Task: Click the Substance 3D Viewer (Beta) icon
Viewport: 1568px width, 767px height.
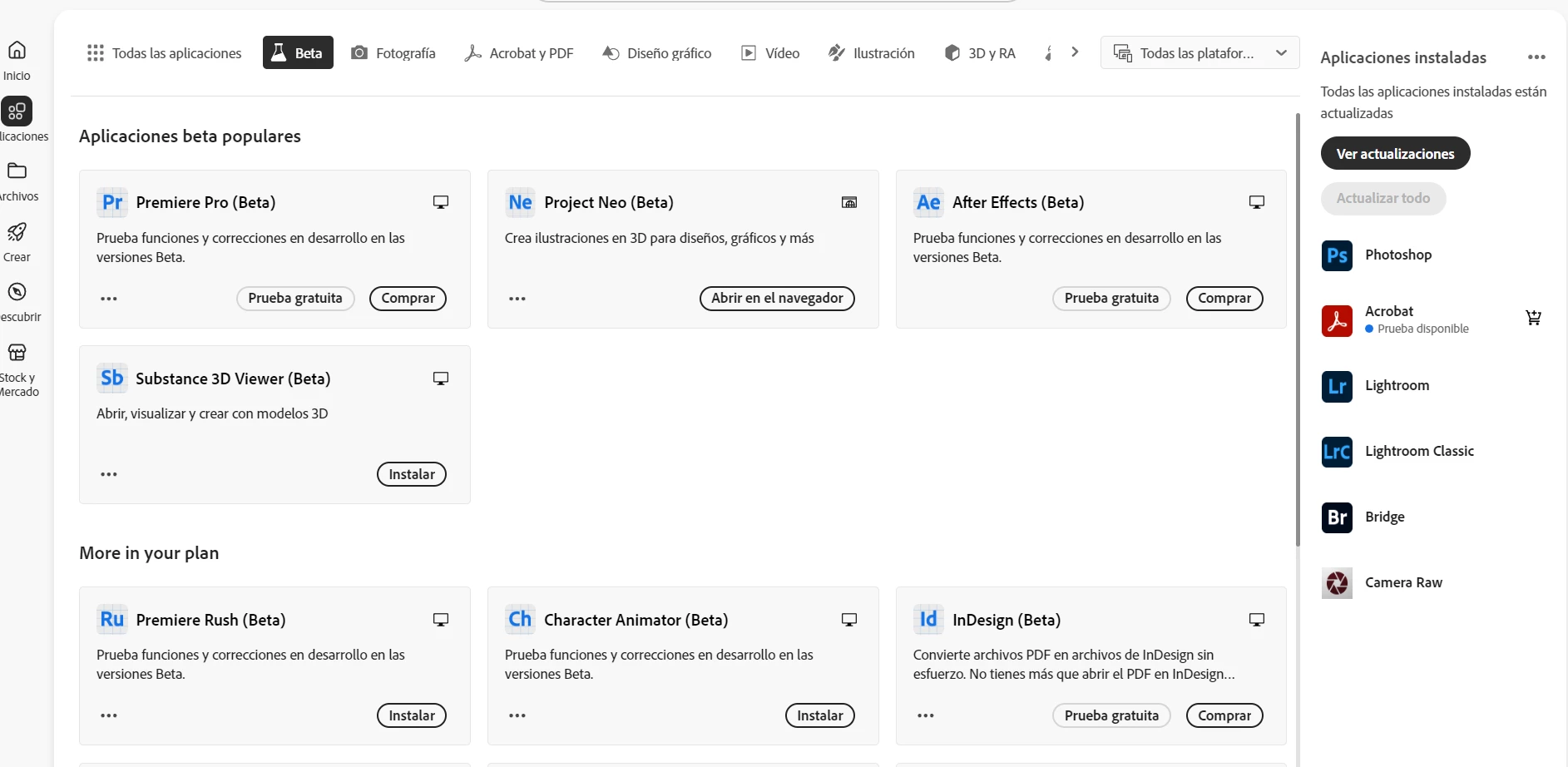Action: coord(112,379)
